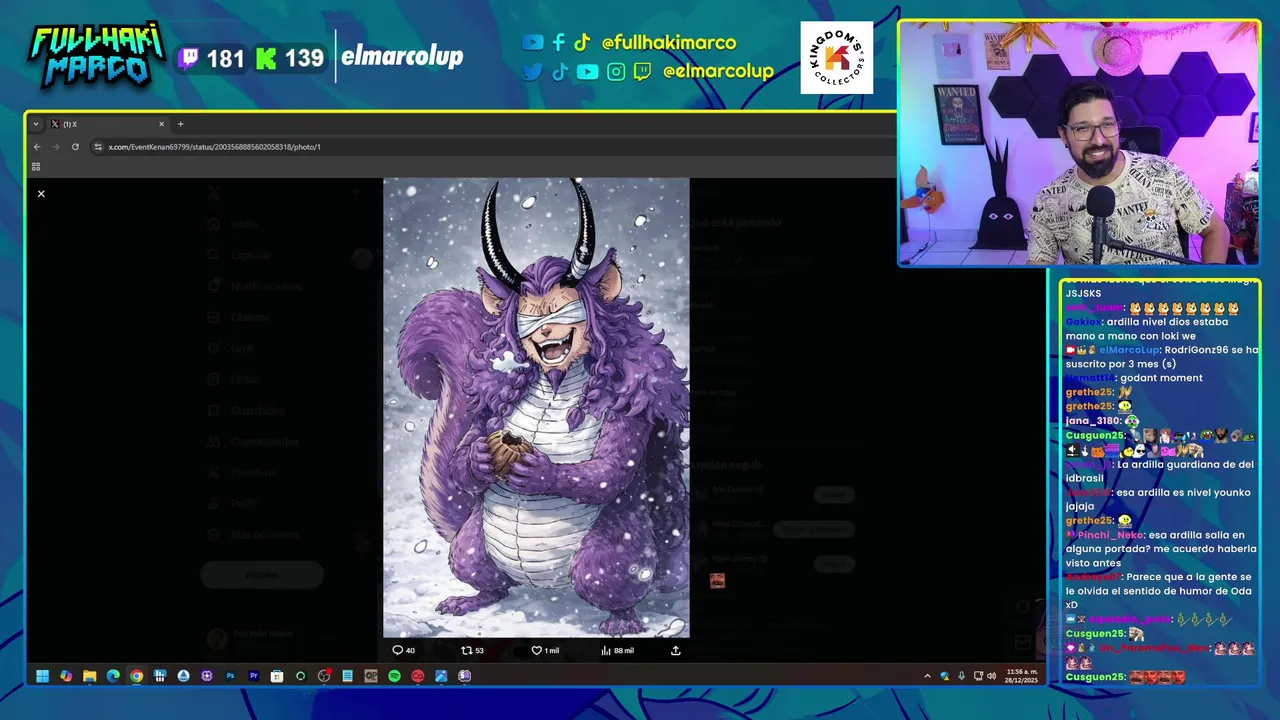Repost the tweet showing 53 reposts
This screenshot has width=1280, height=720.
pos(472,650)
